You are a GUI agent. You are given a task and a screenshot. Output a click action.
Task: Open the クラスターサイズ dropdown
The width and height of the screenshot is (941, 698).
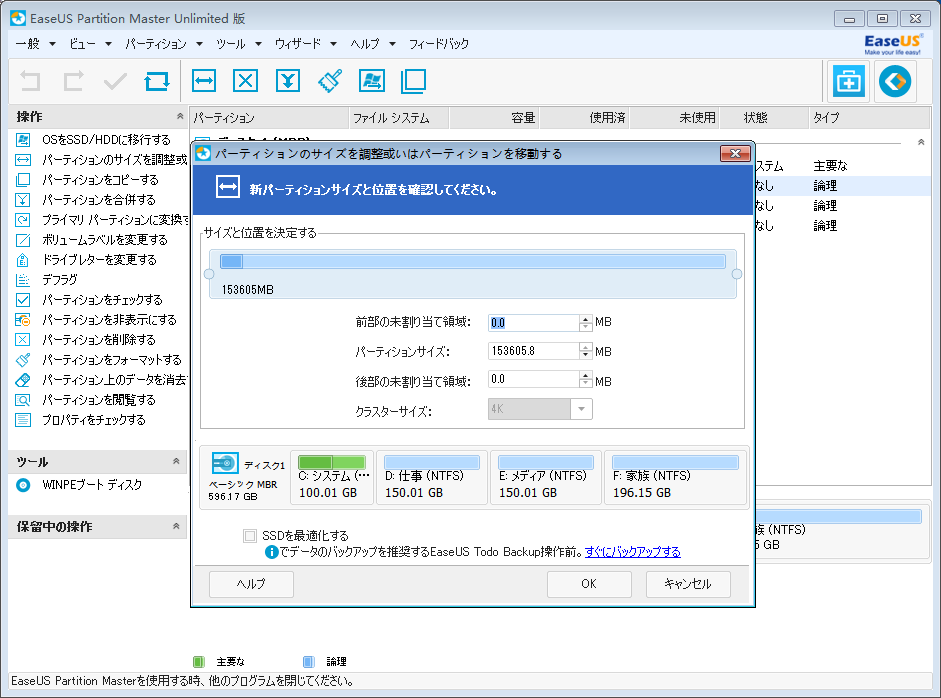pos(581,409)
